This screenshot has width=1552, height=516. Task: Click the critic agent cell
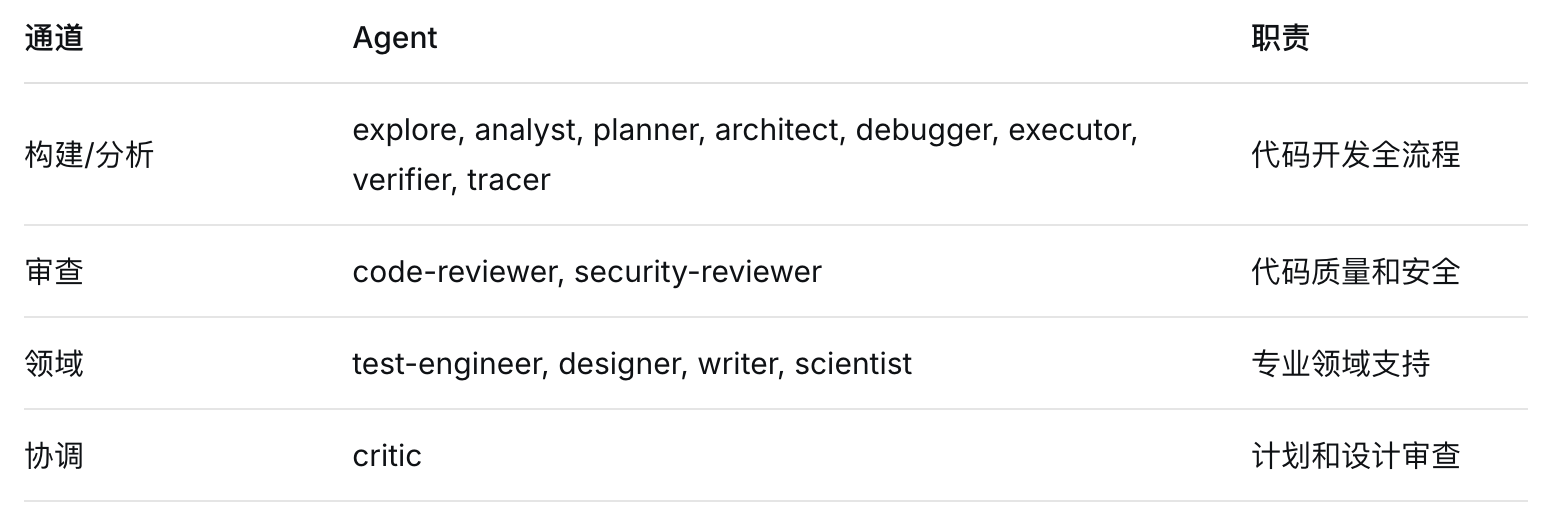(x=387, y=456)
